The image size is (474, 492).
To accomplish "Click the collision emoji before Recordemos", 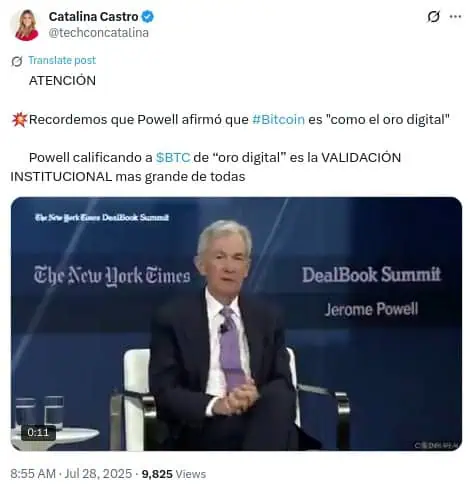I will [19, 120].
